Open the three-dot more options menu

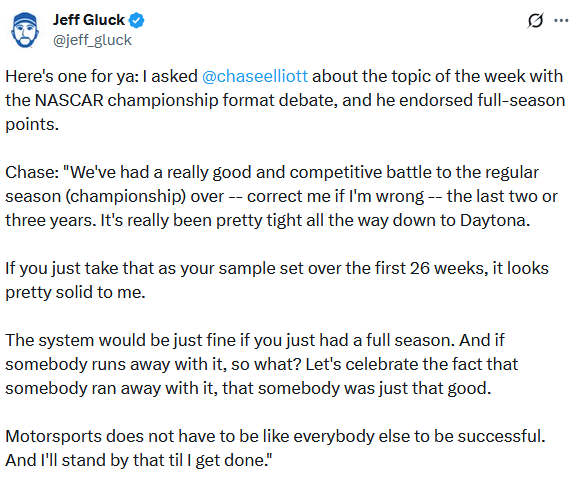point(561,20)
